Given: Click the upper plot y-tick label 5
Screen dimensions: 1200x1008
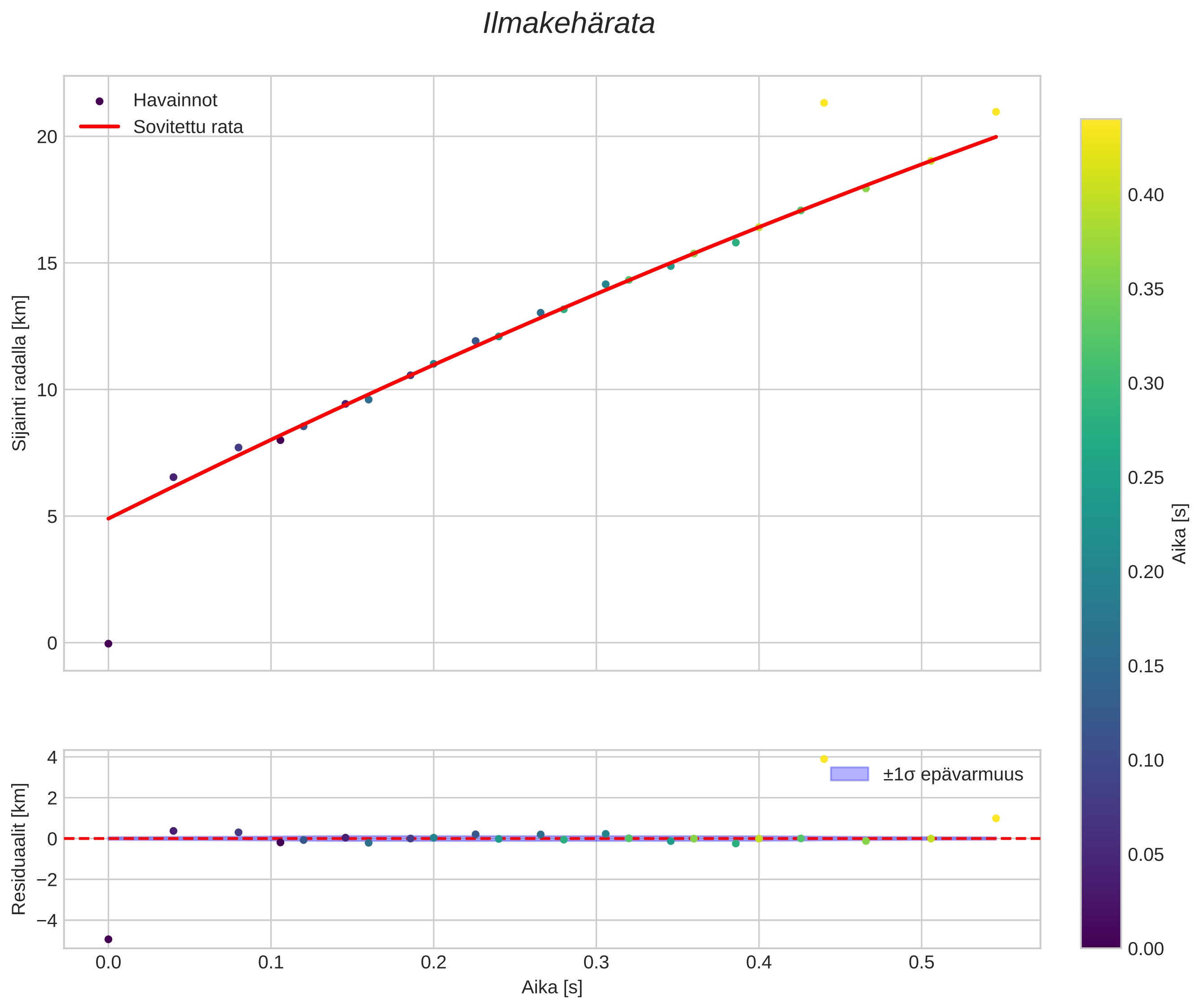Looking at the screenshot, I should pyautogui.click(x=53, y=517).
